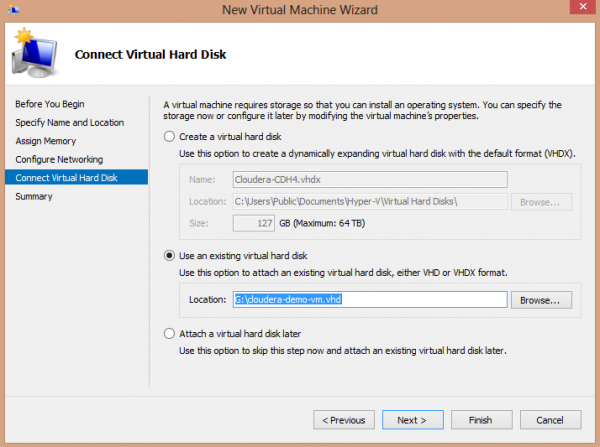Click the New Virtual Machine Wizard title text

coord(300,10)
